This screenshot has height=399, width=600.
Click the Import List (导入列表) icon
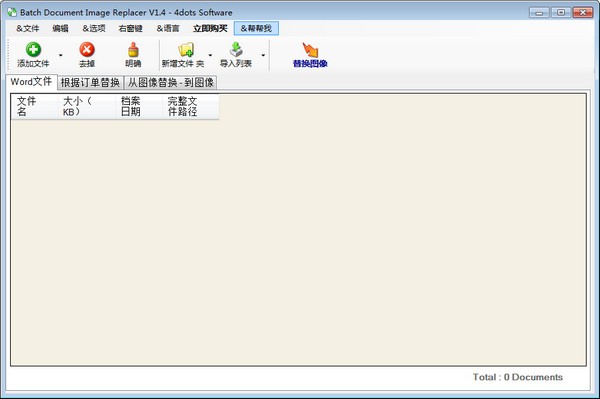tap(236, 49)
